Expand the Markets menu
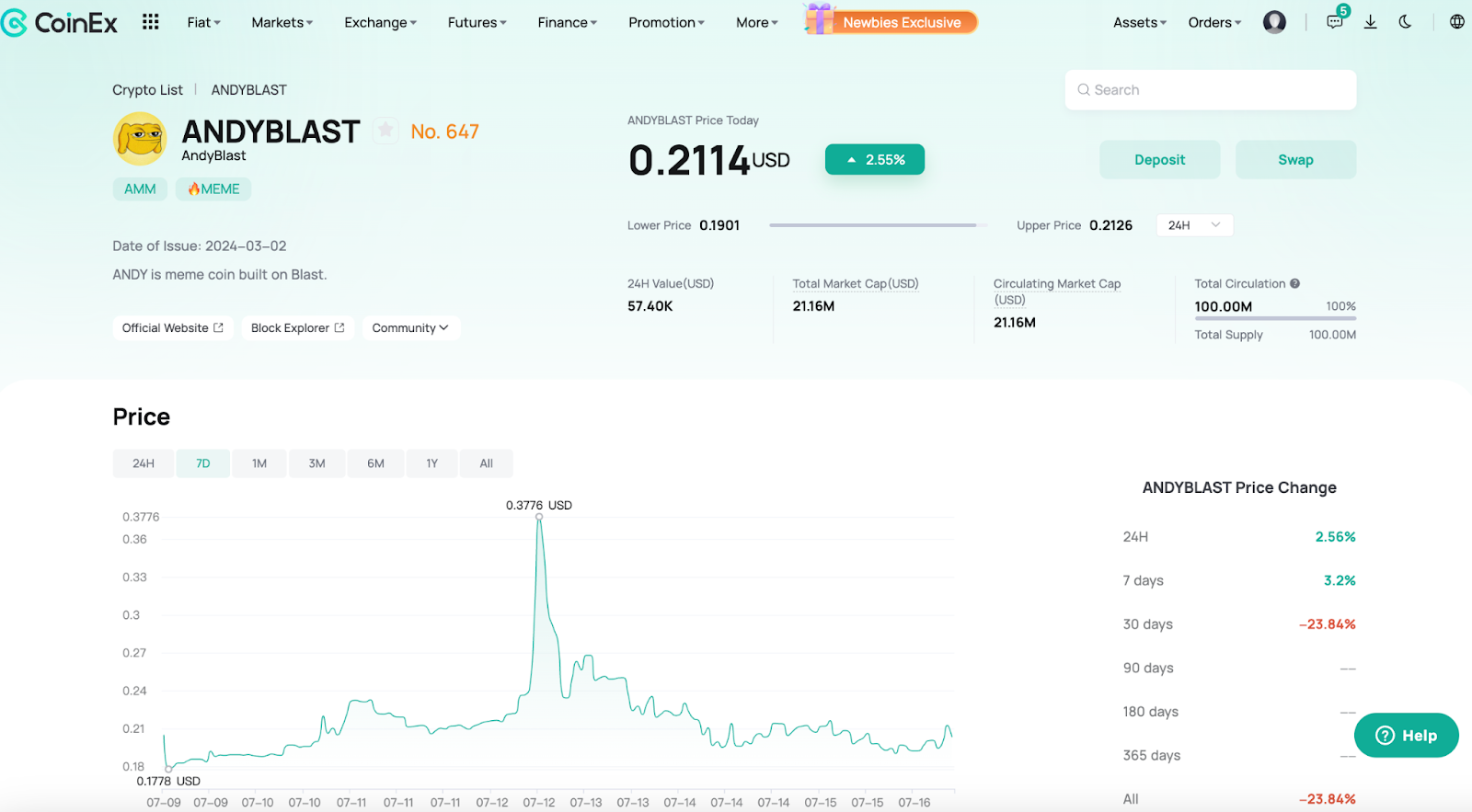 click(x=282, y=22)
